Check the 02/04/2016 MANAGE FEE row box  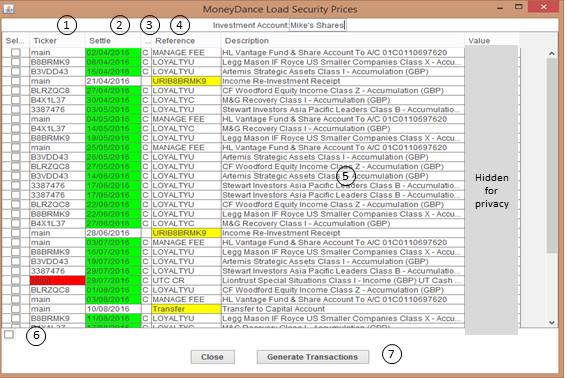pos(16,52)
